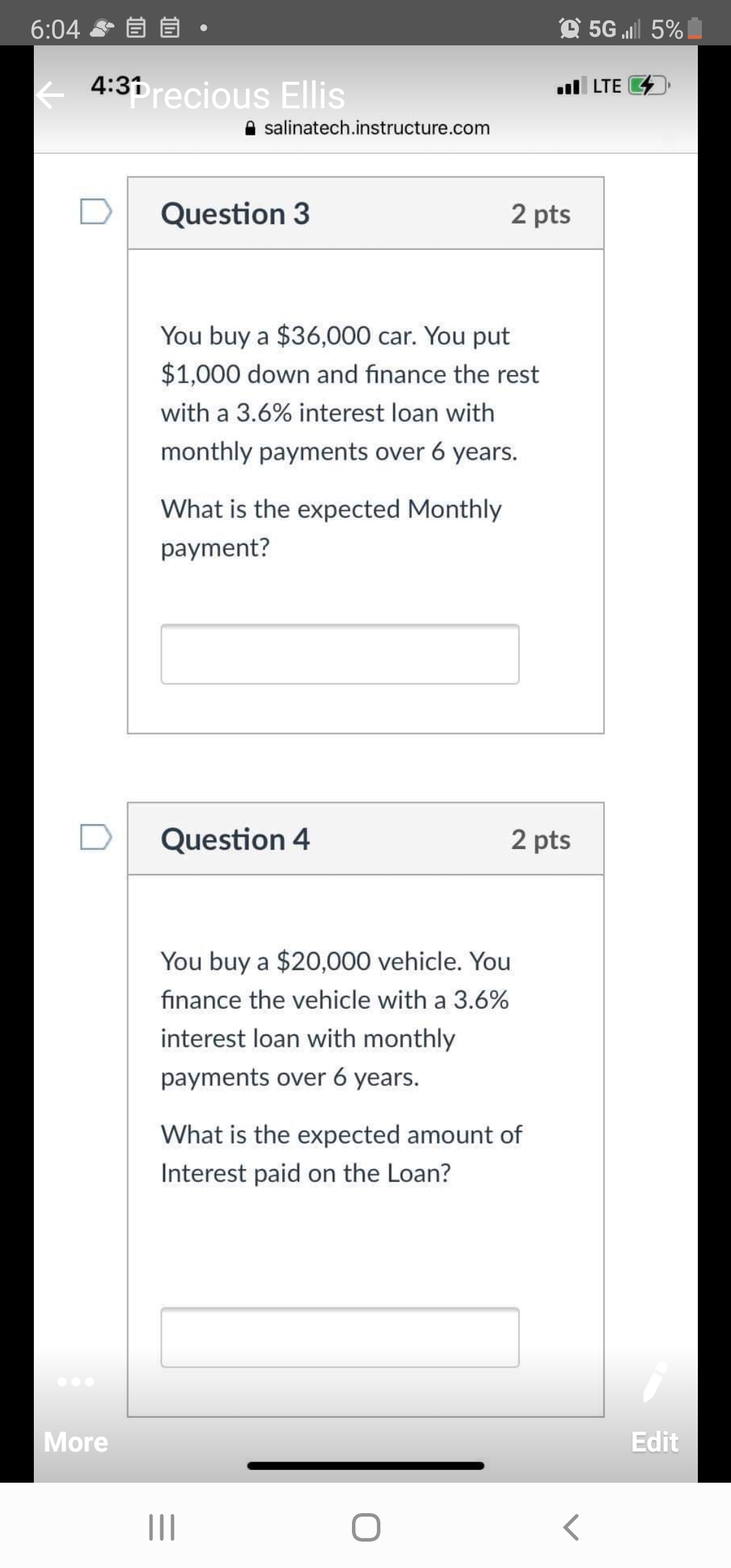This screenshot has height=1568, width=731.
Task: Select the Question 3 header title
Action: tap(235, 214)
